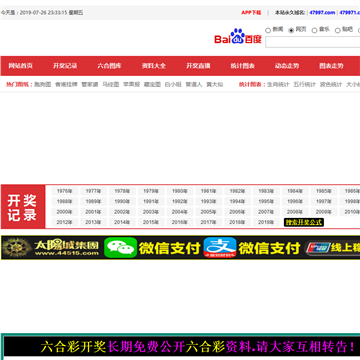Open the 2008年 draw records
The image size is (360, 360).
coord(295,212)
